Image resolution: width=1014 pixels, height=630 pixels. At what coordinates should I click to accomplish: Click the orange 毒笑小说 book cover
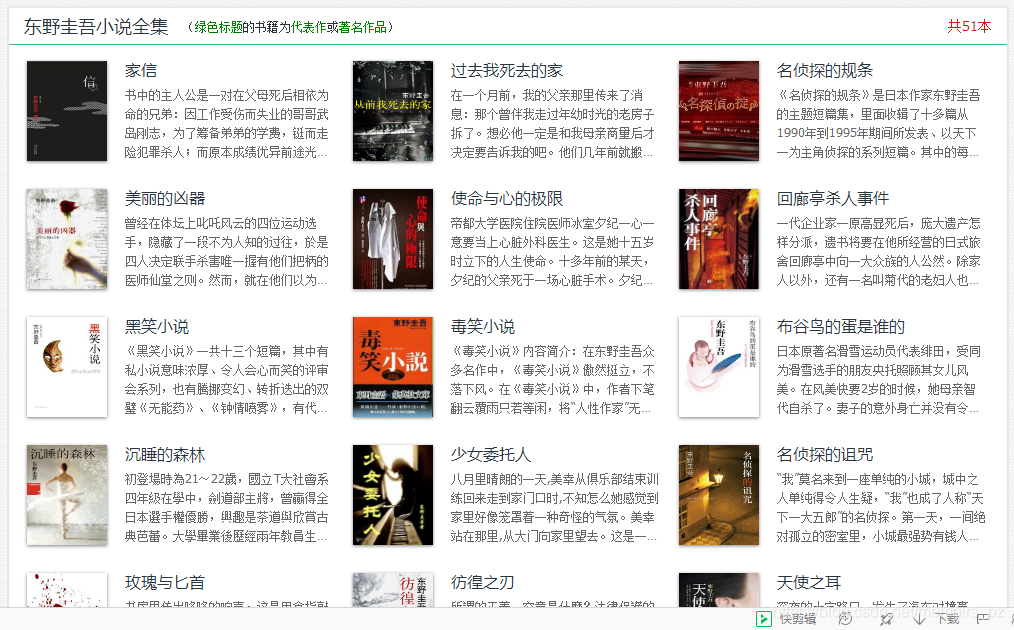[393, 367]
